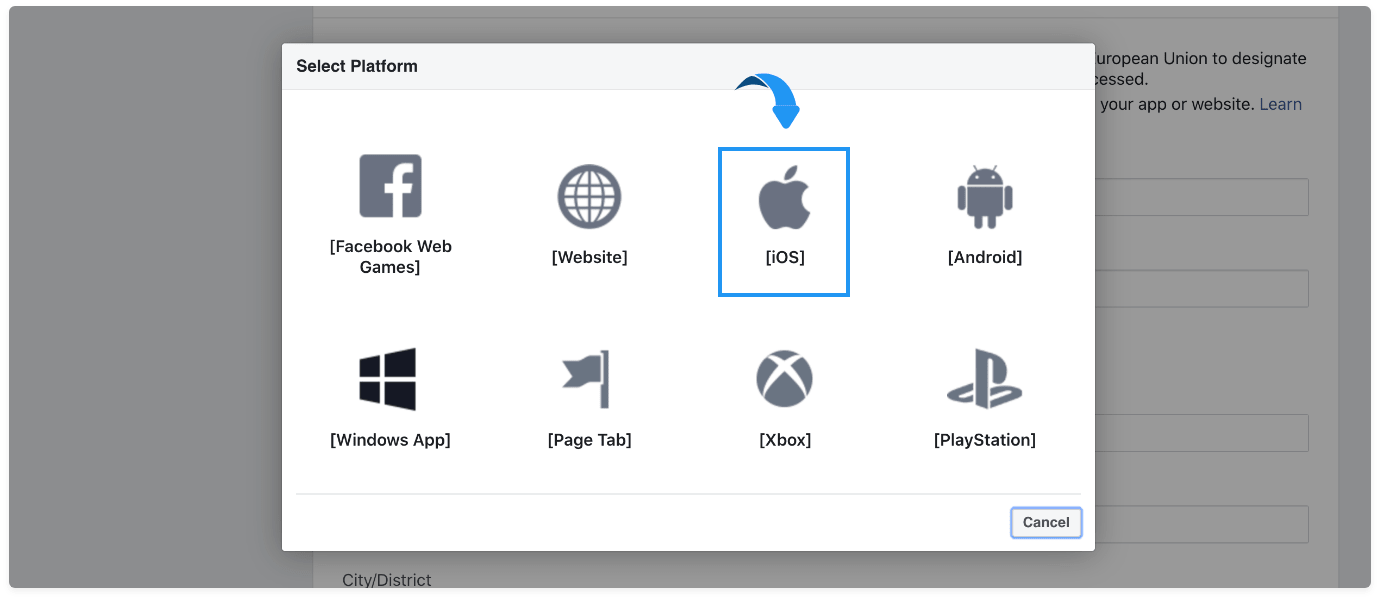This screenshot has width=1380, height=600.
Task: Click the [Page Tab] label text
Action: tap(590, 440)
